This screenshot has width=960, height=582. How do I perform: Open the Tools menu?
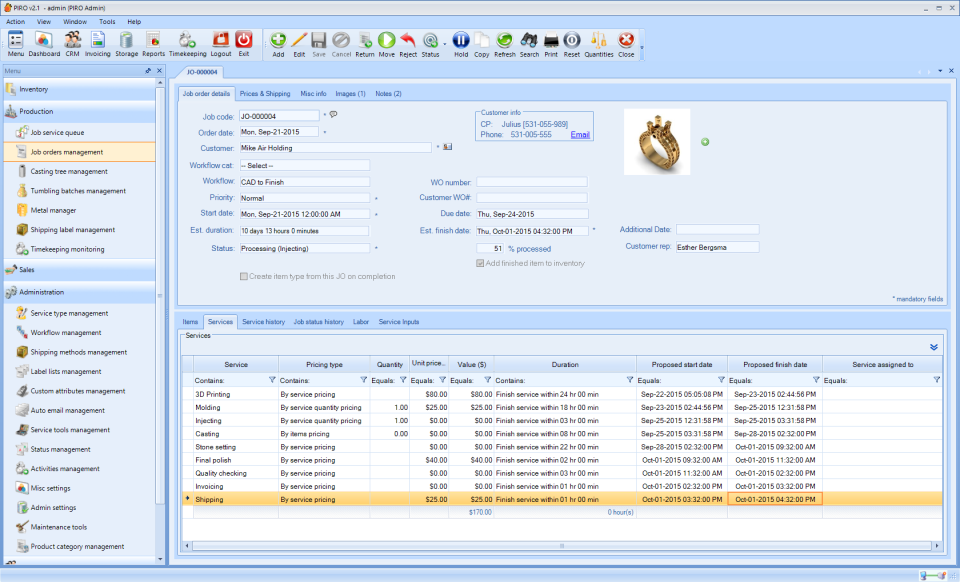[x=107, y=21]
